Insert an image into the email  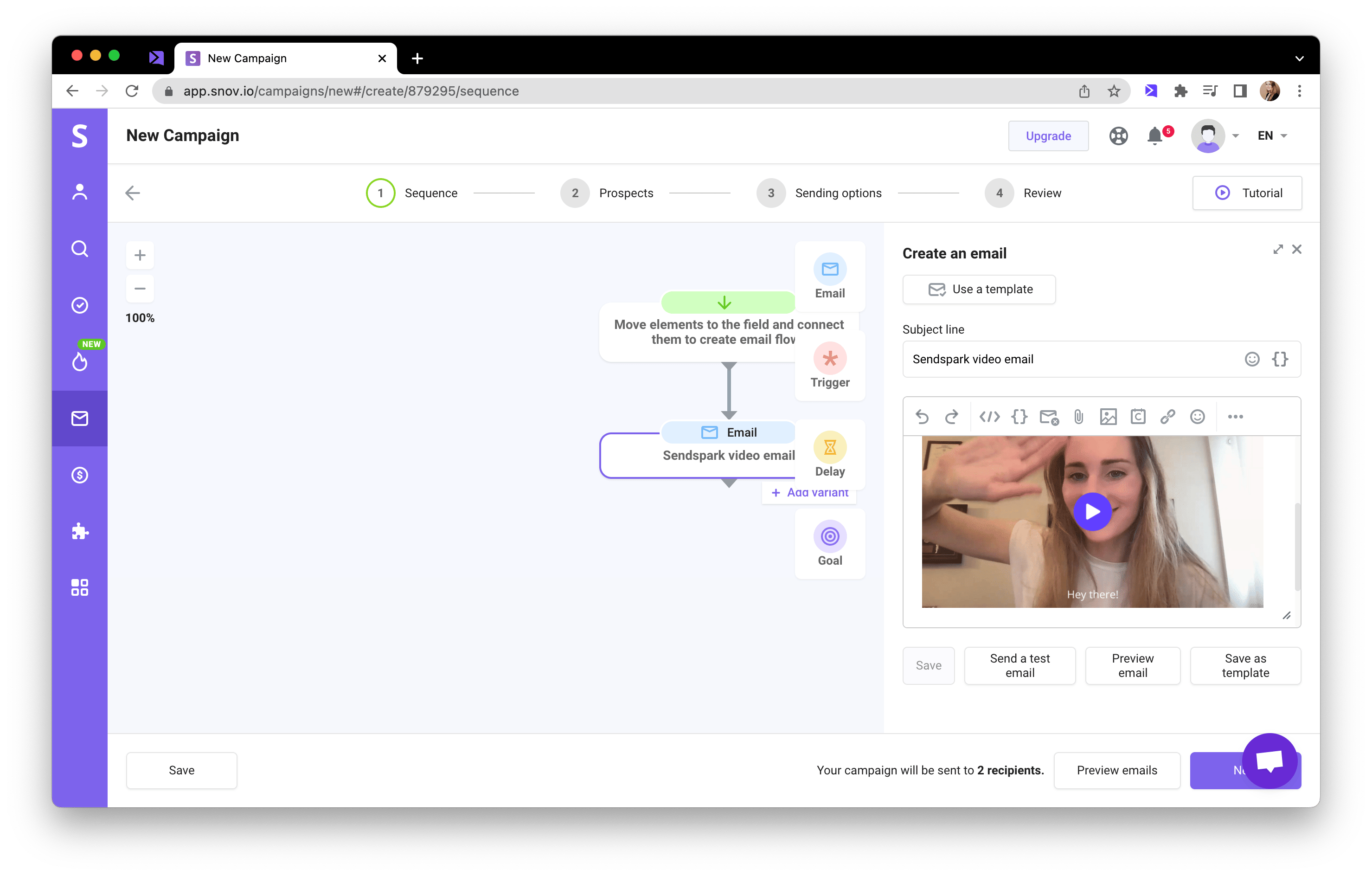click(1108, 417)
